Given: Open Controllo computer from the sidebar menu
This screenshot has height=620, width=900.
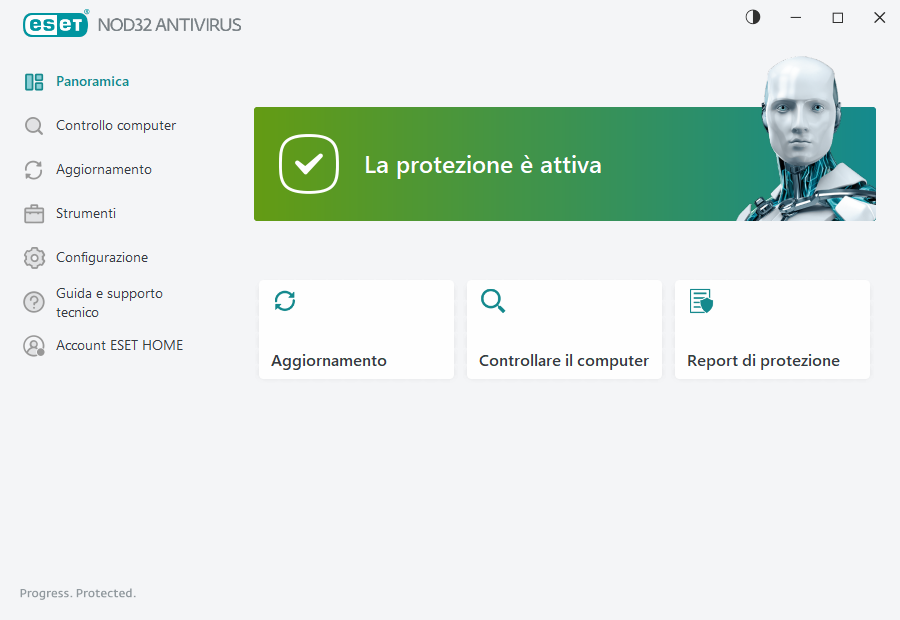Looking at the screenshot, I should (x=116, y=125).
